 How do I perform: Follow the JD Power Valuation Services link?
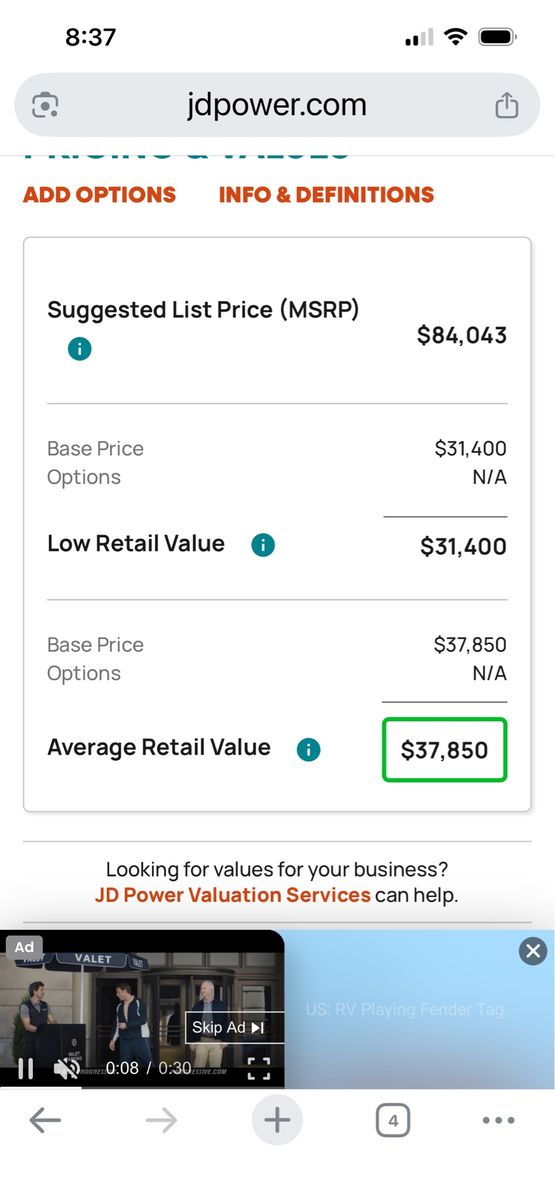(233, 895)
